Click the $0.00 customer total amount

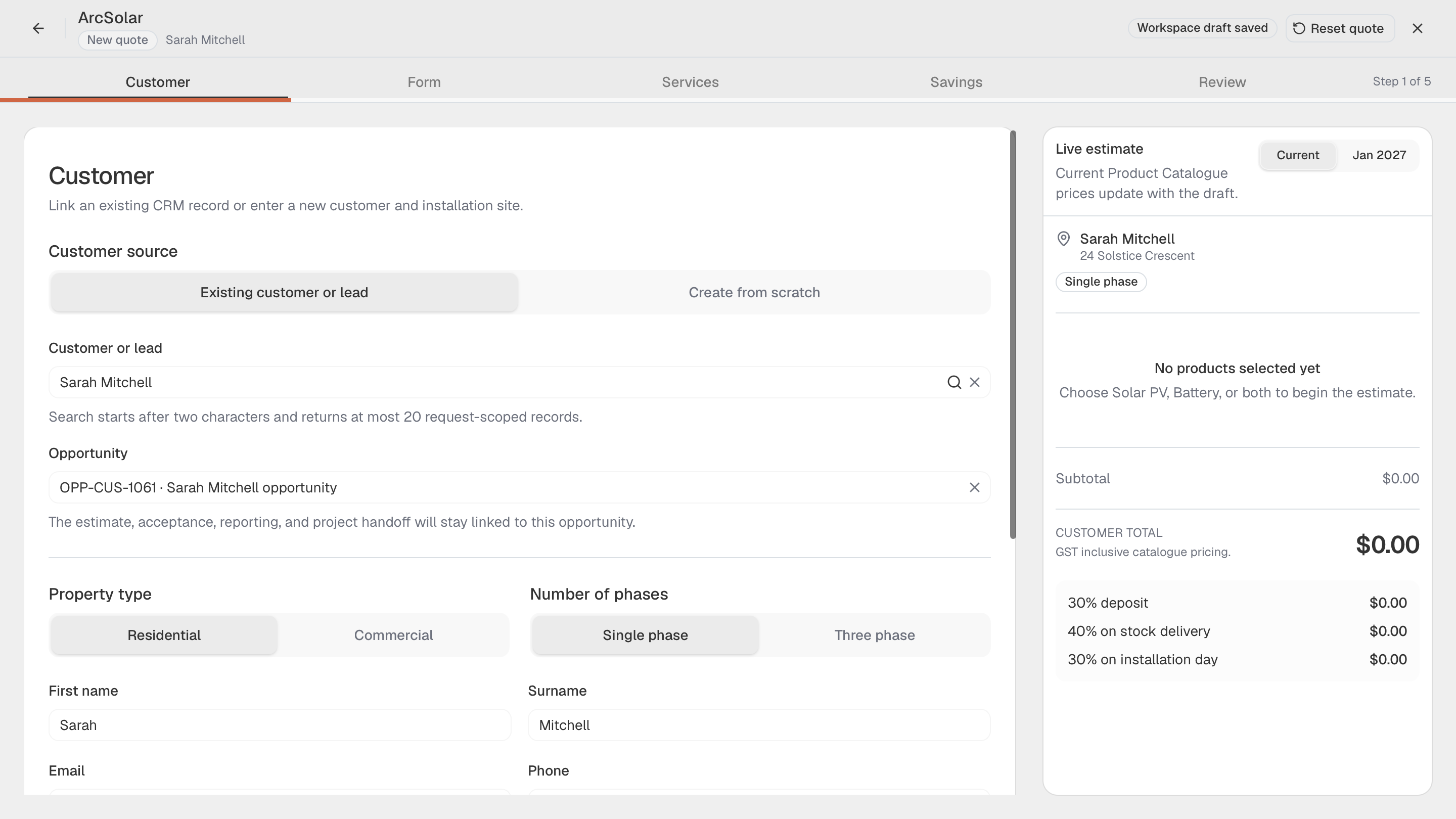coord(1387,544)
